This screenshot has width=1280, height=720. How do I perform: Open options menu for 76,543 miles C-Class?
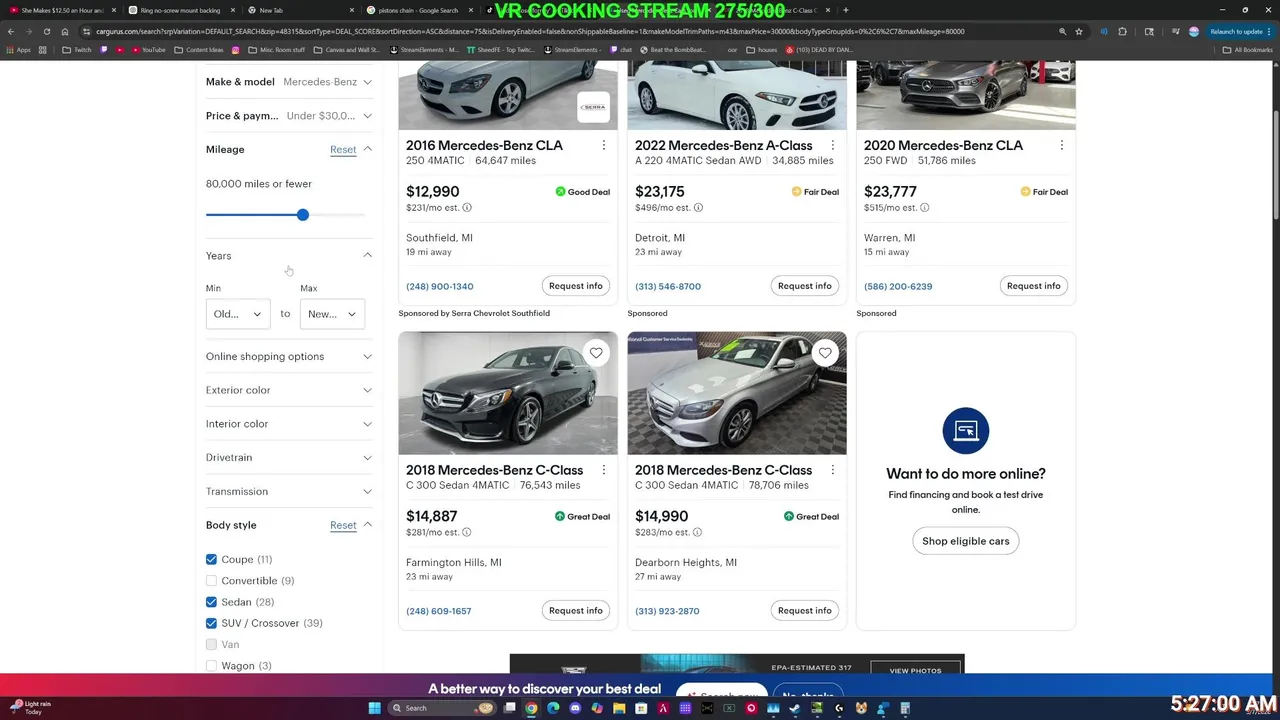604,470
